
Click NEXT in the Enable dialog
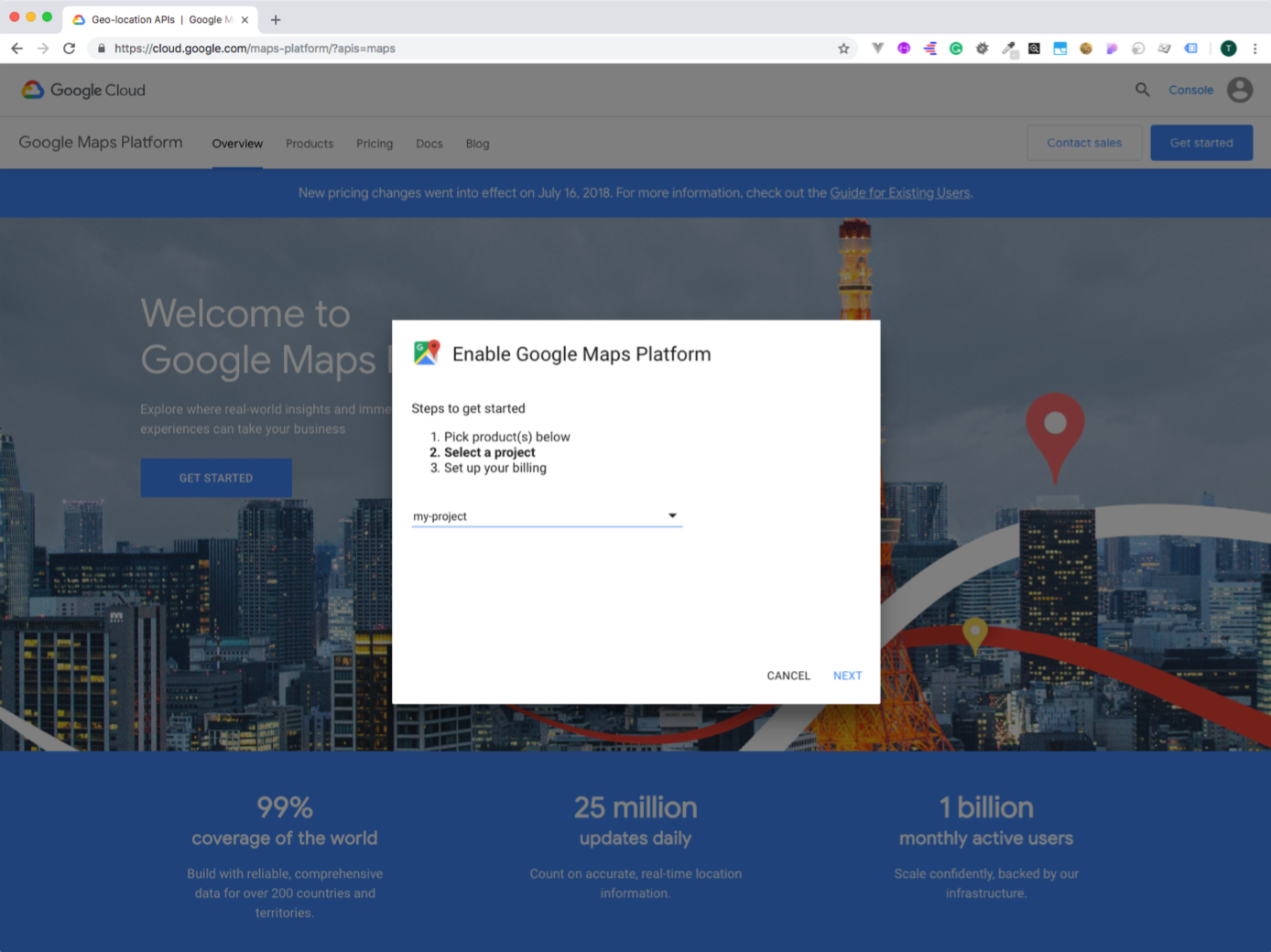pyautogui.click(x=848, y=676)
